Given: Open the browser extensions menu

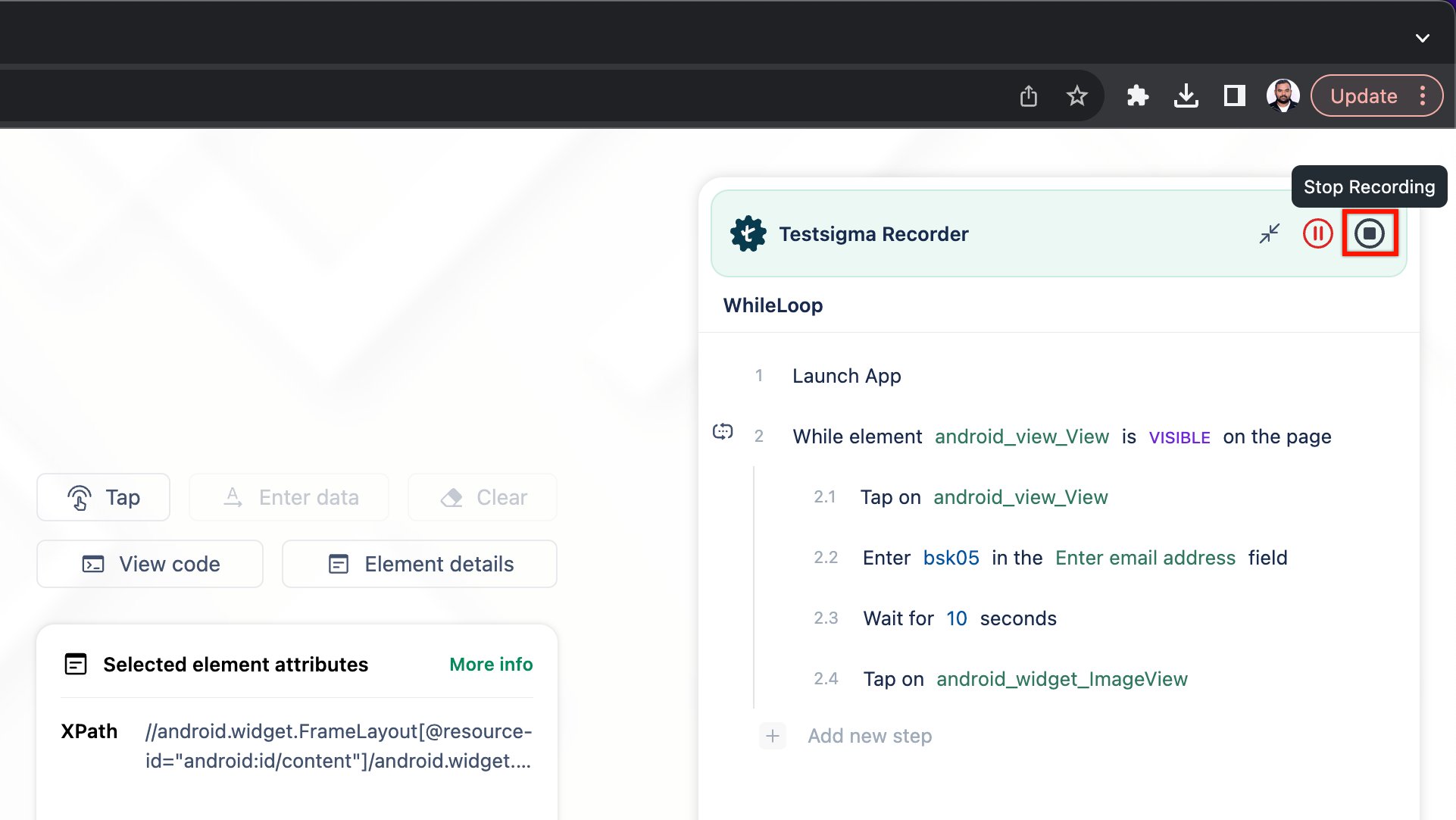Looking at the screenshot, I should pyautogui.click(x=1138, y=96).
